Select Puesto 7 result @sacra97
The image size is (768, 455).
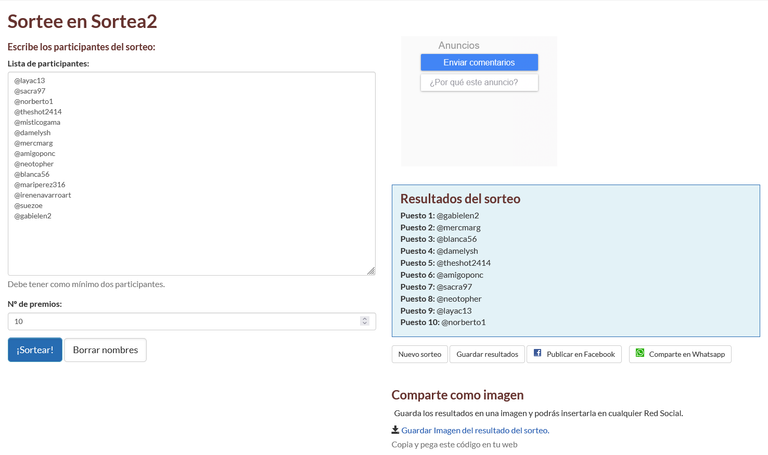436,287
